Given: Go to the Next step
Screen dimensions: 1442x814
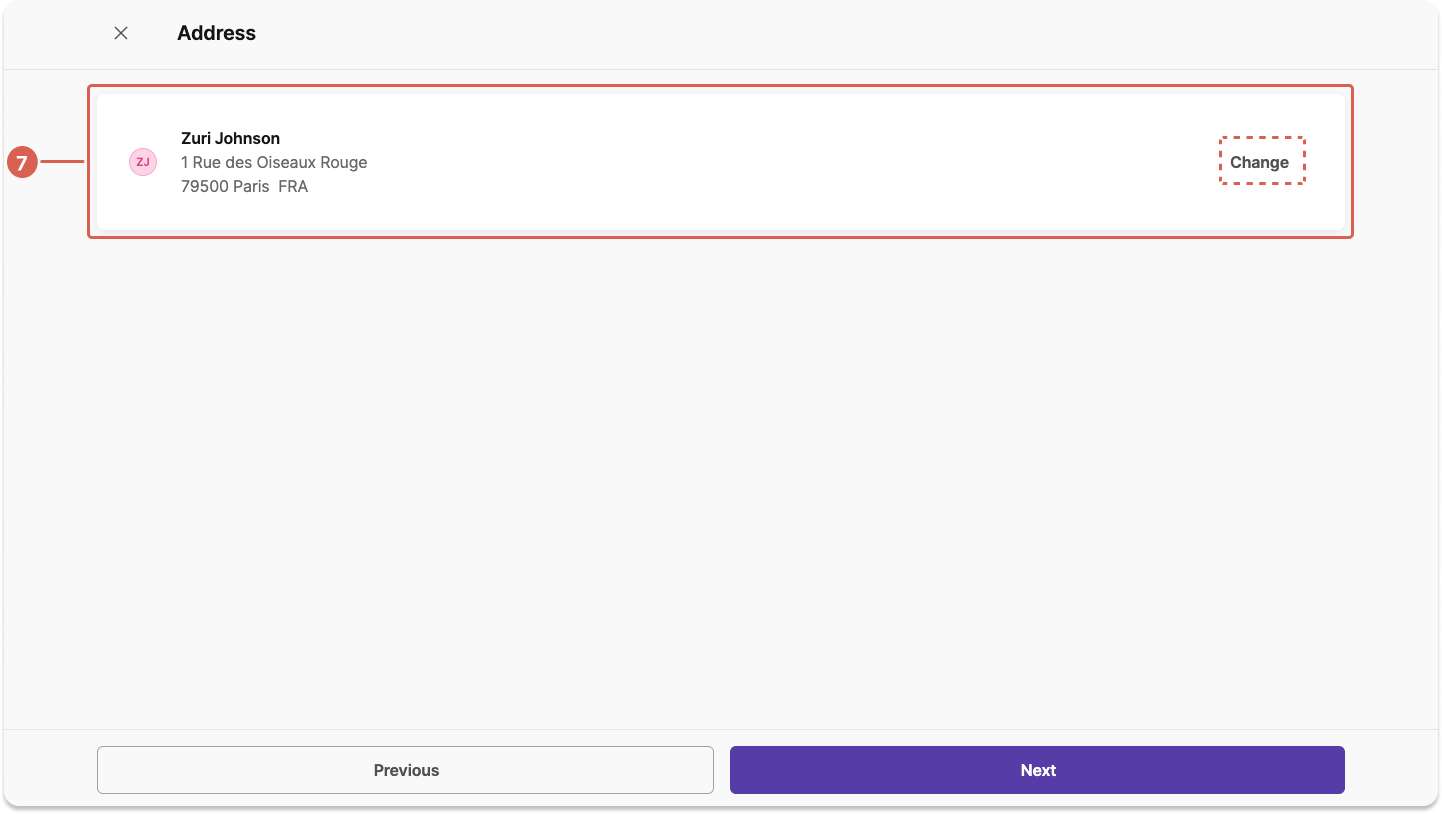Looking at the screenshot, I should [1037, 770].
